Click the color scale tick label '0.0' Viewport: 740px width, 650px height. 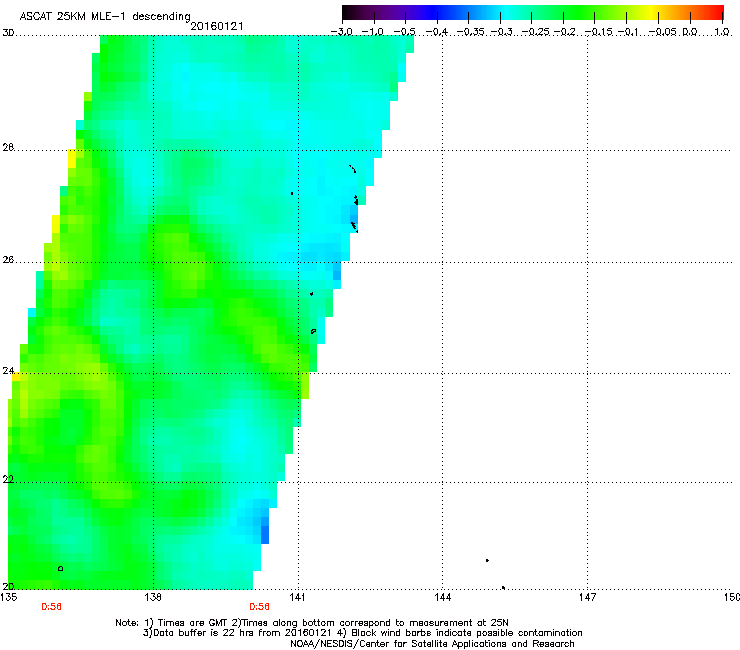tap(690, 32)
